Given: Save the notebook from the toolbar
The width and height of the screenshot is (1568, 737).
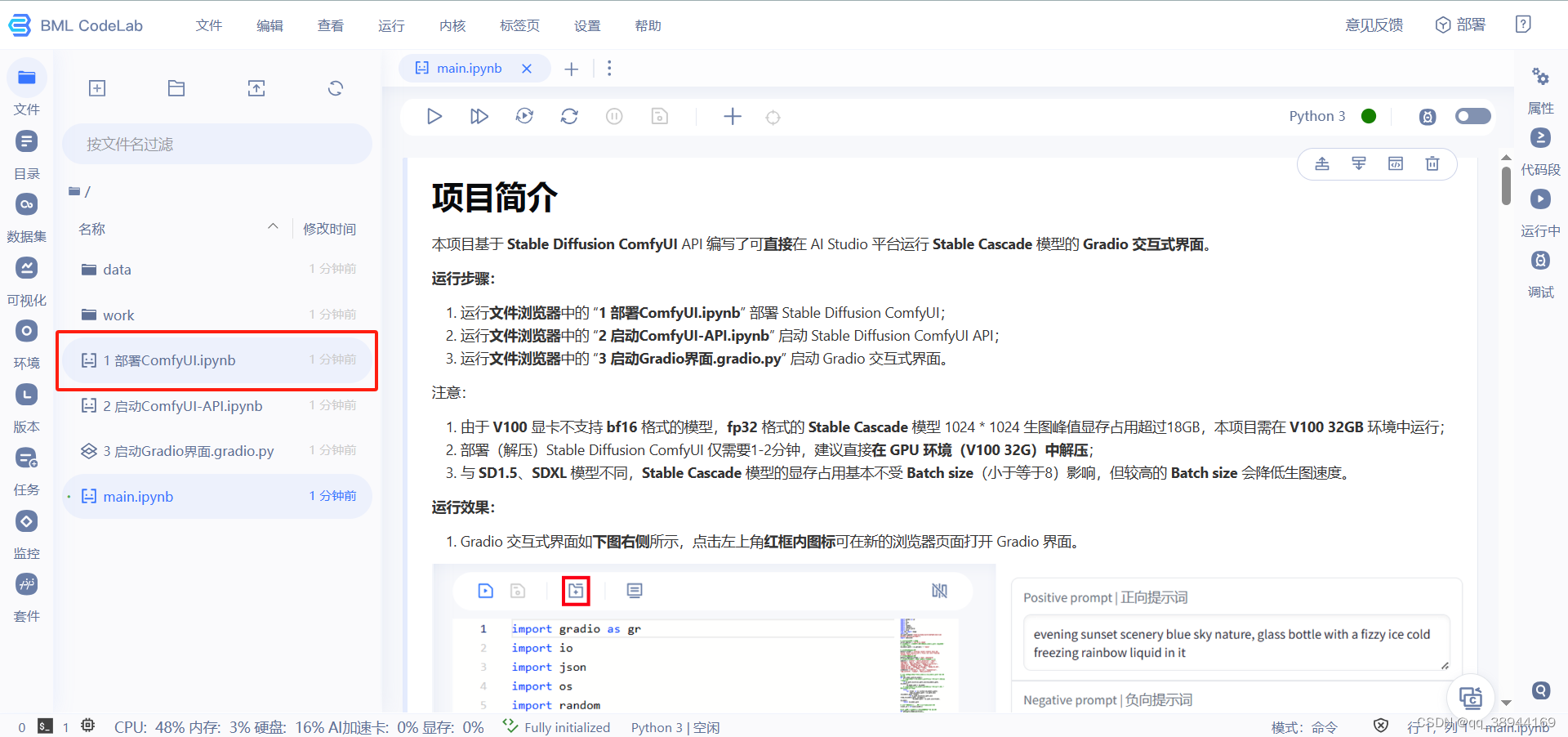Looking at the screenshot, I should pos(659,116).
